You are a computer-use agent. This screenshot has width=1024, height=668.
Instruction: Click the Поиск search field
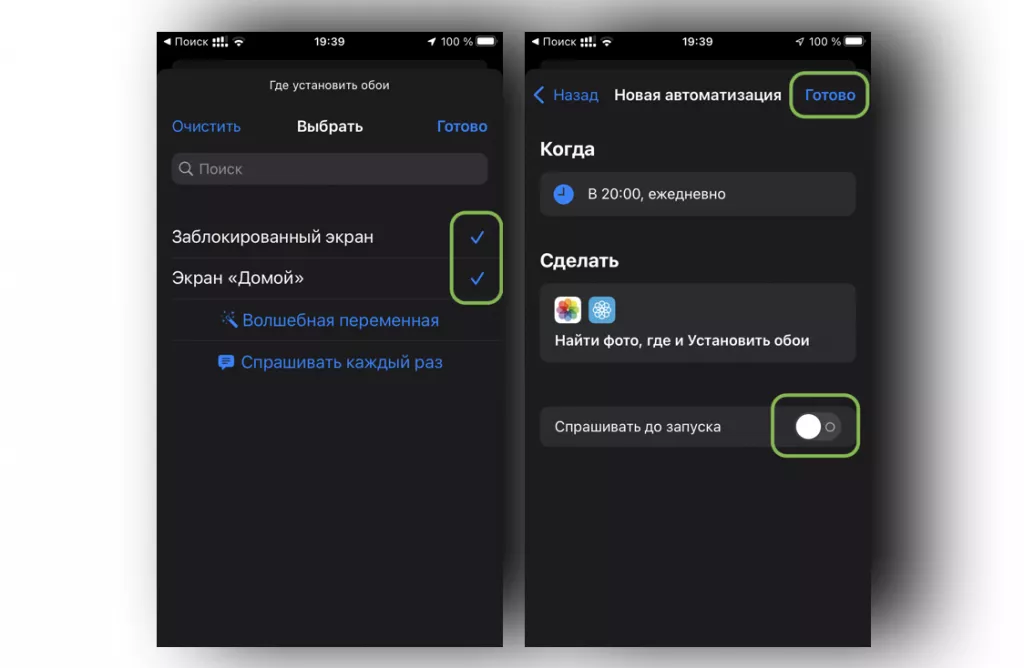pyautogui.click(x=329, y=168)
